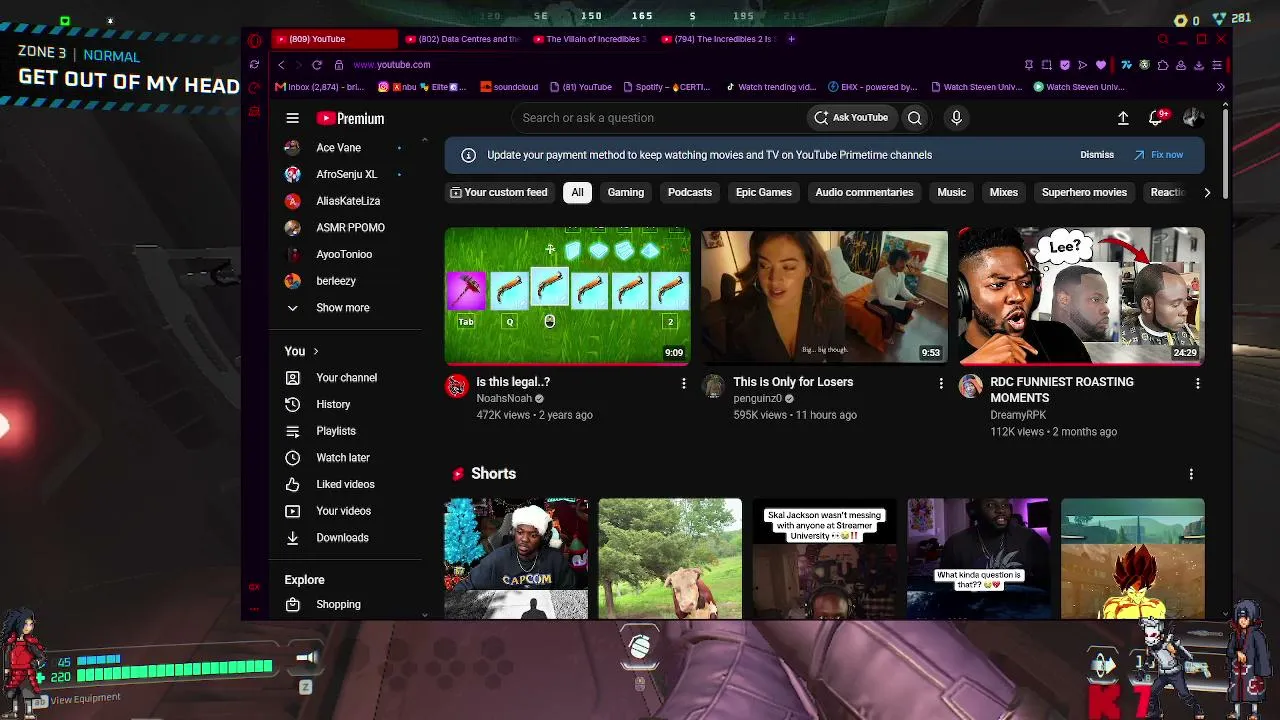The height and width of the screenshot is (720, 1280).
Task: Play the "This is Only for Losers" thumbnail
Action: [825, 296]
